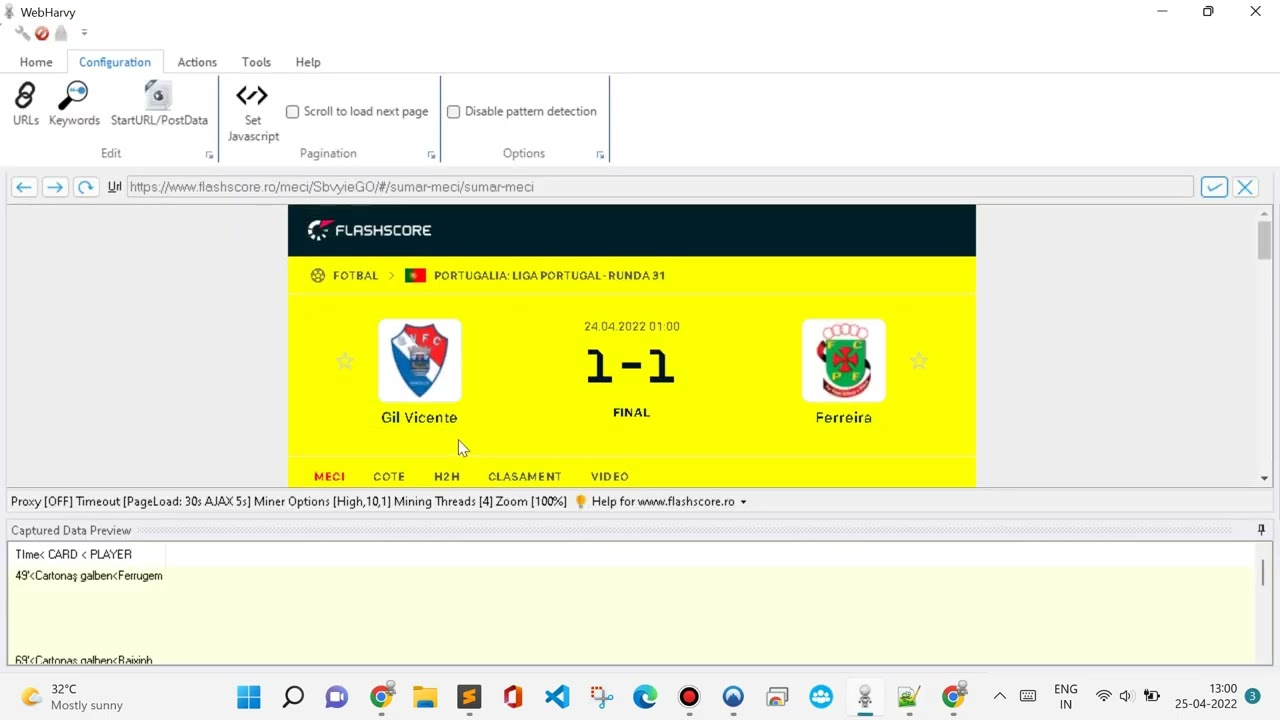Confirm the URL with the checkmark button
This screenshot has height=720, width=1280.
1214,187
